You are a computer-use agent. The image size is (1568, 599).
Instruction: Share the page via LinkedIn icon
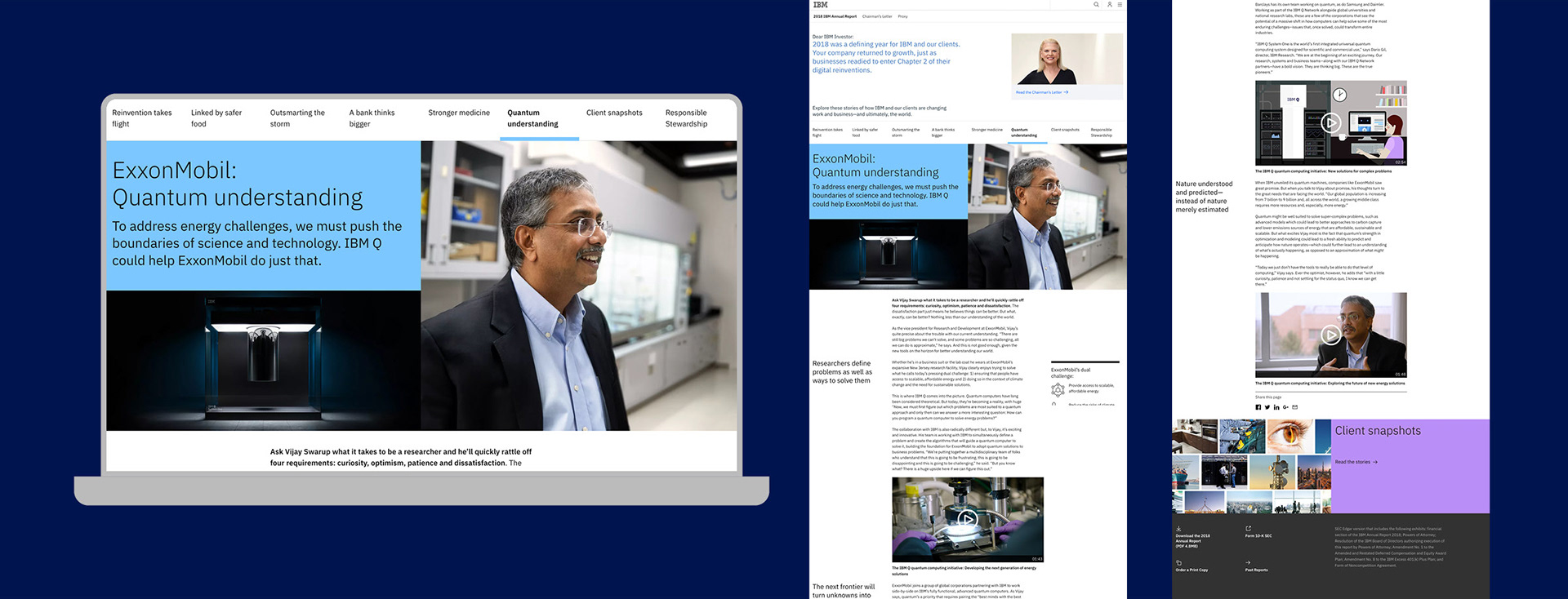1276,407
